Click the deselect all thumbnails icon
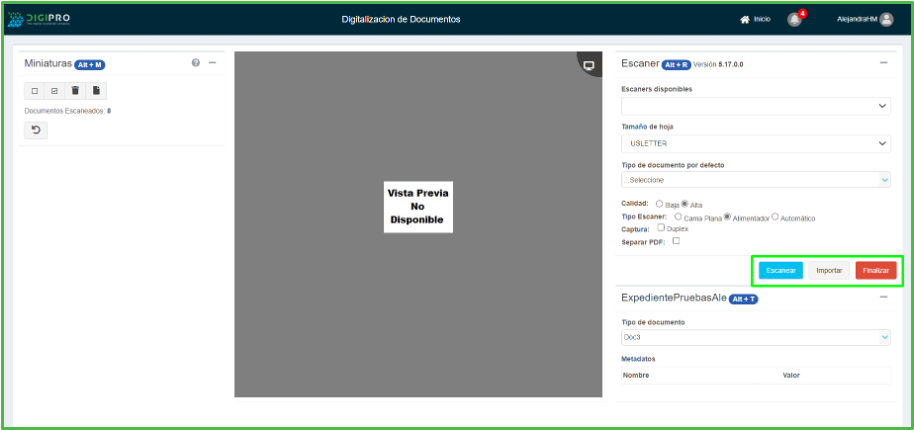Screen dimensions: 914x430 coord(35,91)
